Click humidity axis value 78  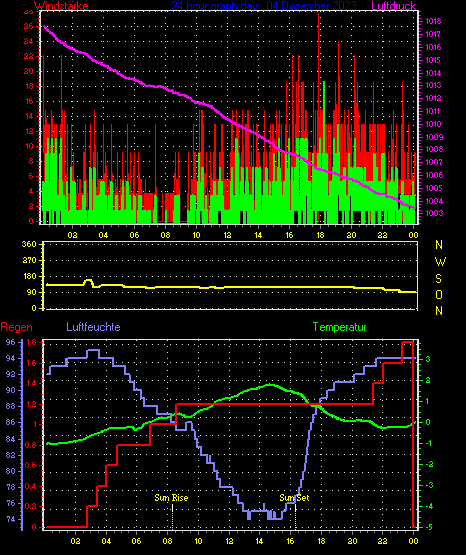tap(11, 487)
